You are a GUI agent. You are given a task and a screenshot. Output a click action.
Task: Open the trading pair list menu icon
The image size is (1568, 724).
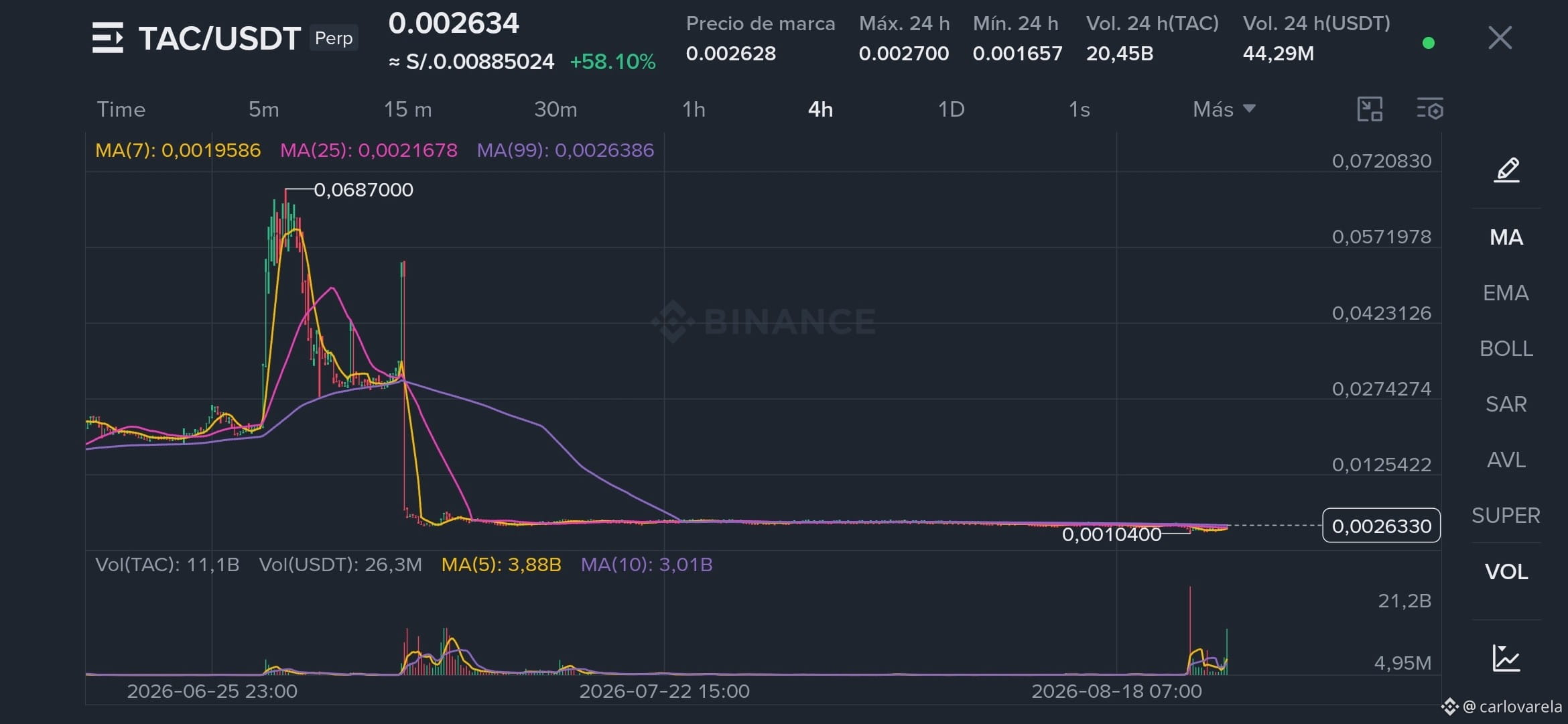[108, 38]
